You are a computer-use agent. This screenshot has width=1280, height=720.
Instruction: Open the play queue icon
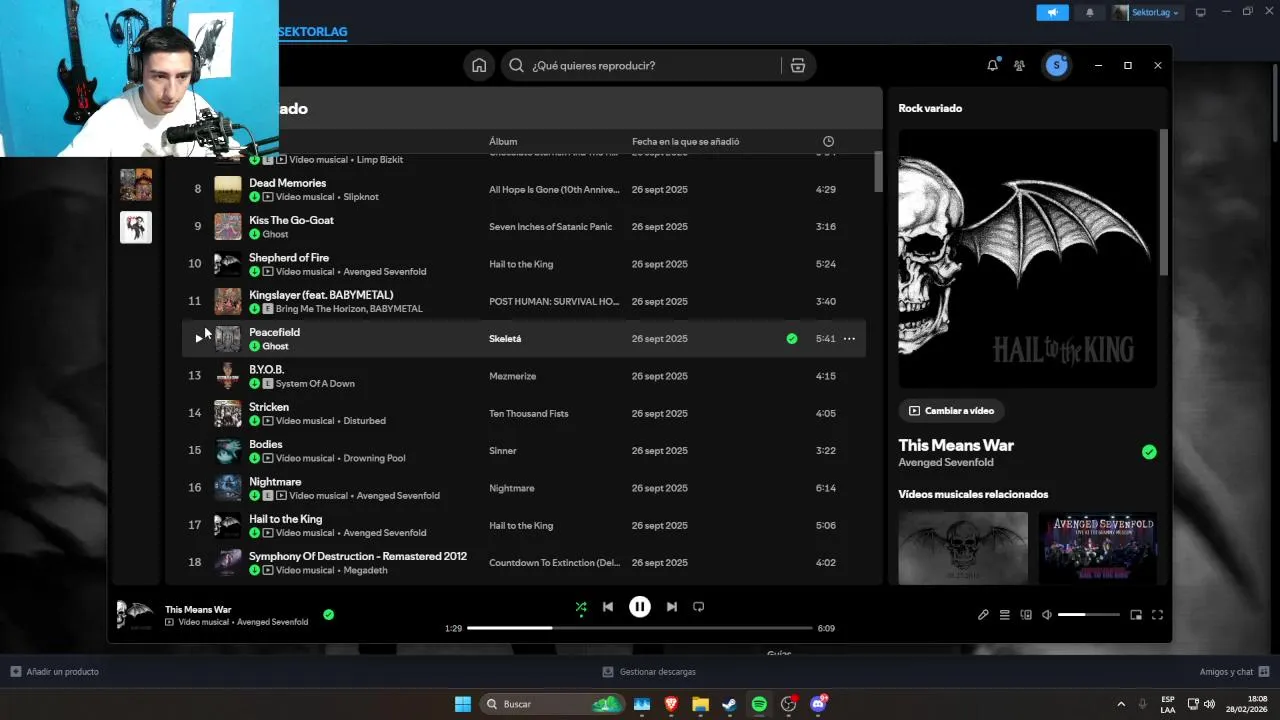[1005, 615]
